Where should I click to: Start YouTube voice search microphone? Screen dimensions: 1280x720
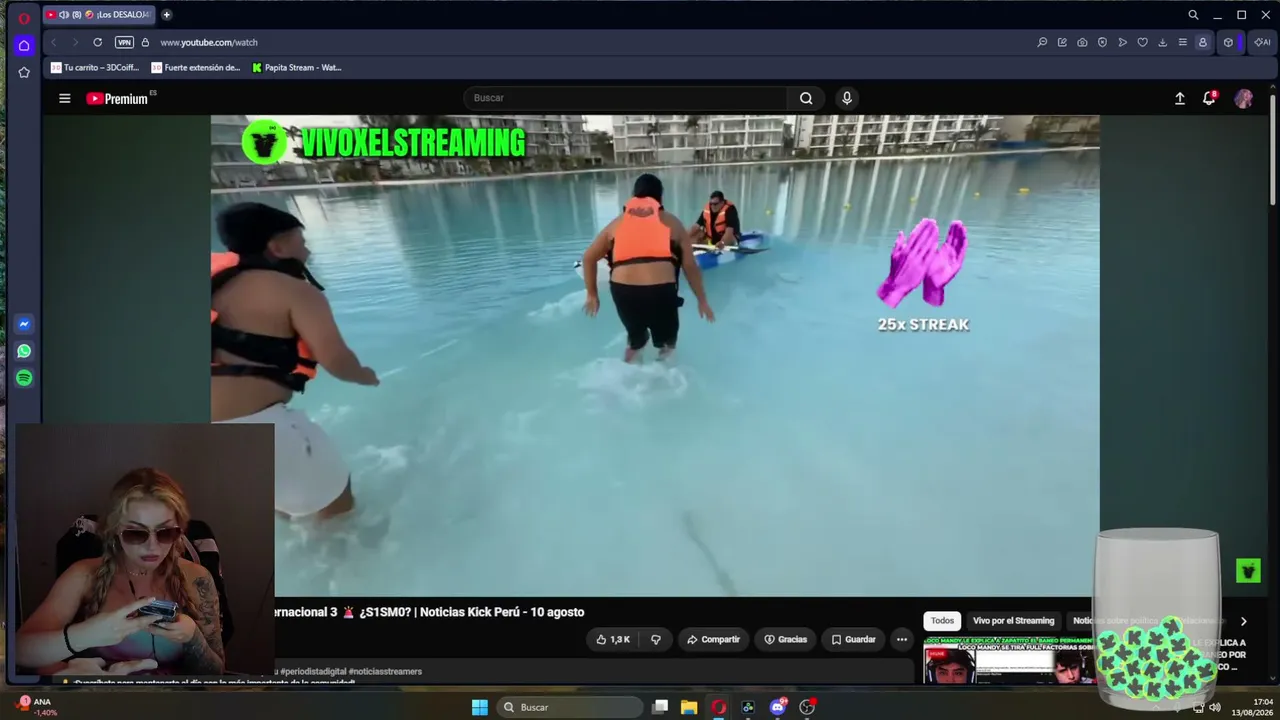(x=847, y=98)
